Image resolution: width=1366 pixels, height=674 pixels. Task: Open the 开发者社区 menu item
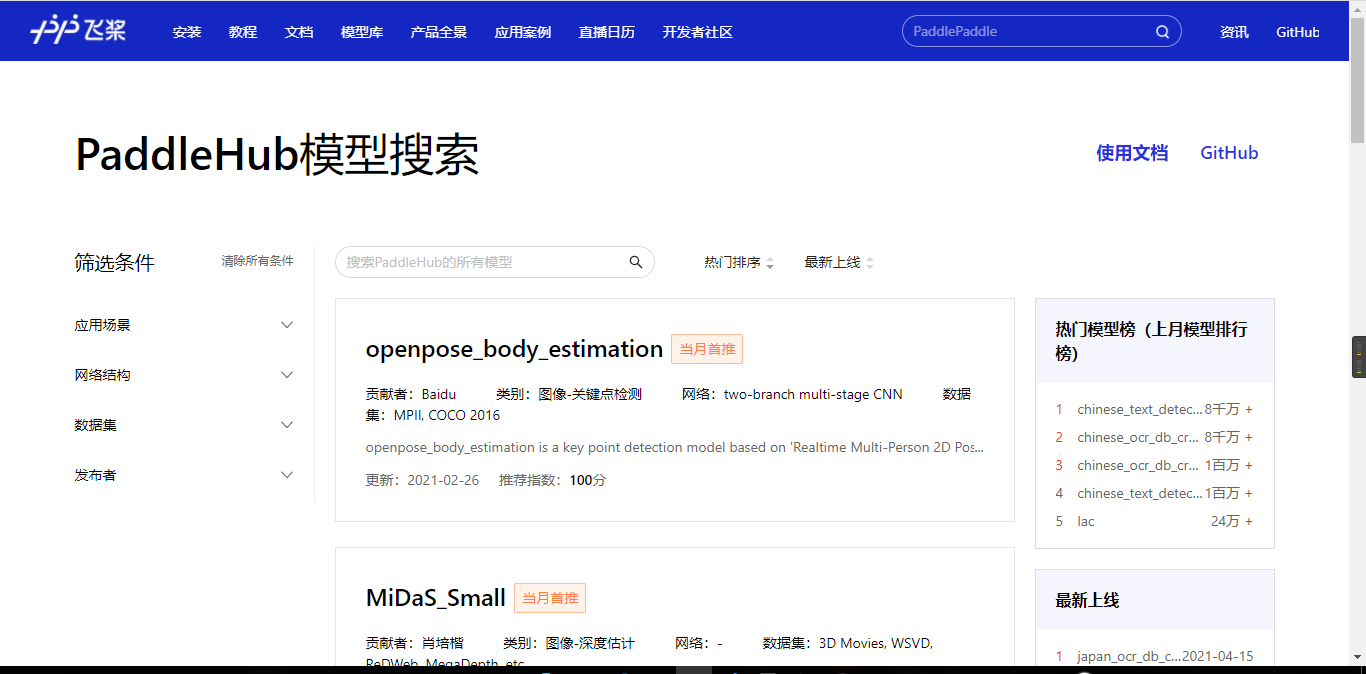pyautogui.click(x=698, y=32)
